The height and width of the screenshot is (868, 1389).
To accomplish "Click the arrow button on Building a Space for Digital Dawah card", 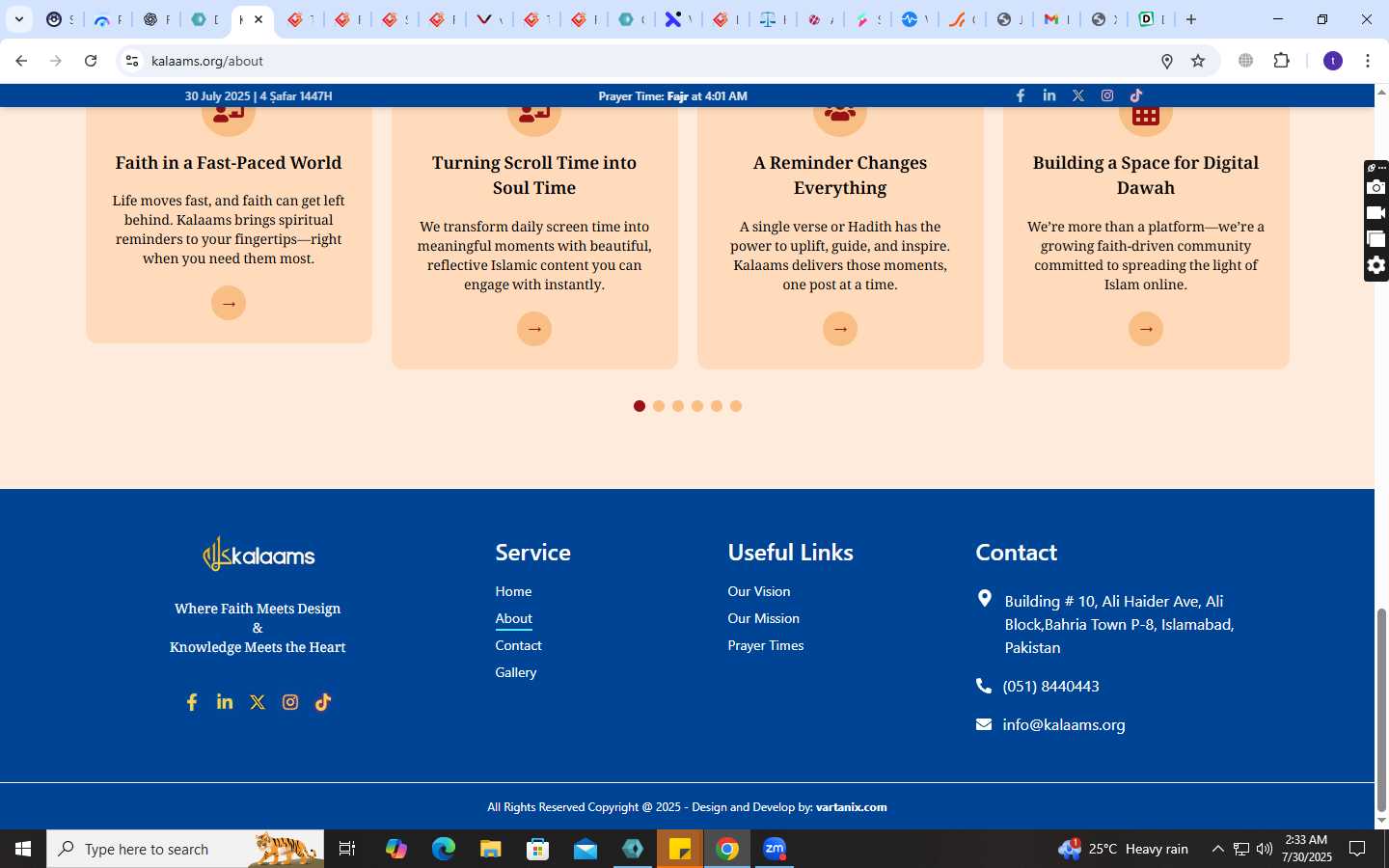I will point(1146,329).
